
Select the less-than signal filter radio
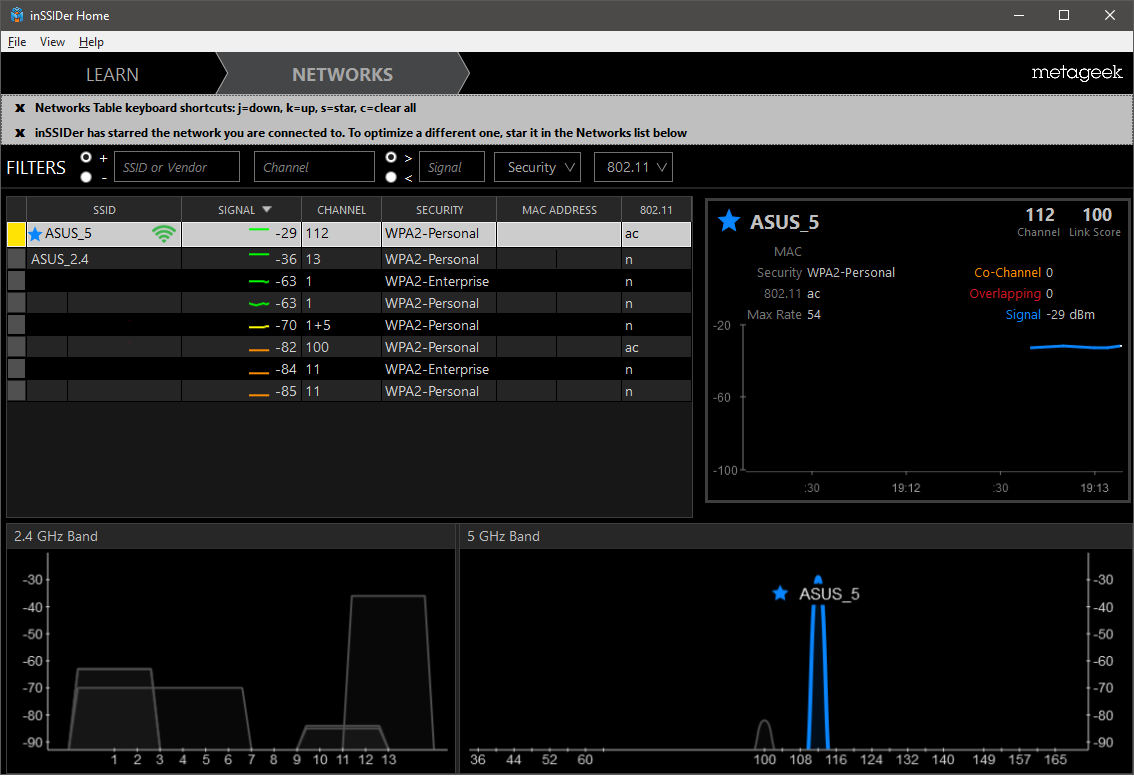[391, 177]
